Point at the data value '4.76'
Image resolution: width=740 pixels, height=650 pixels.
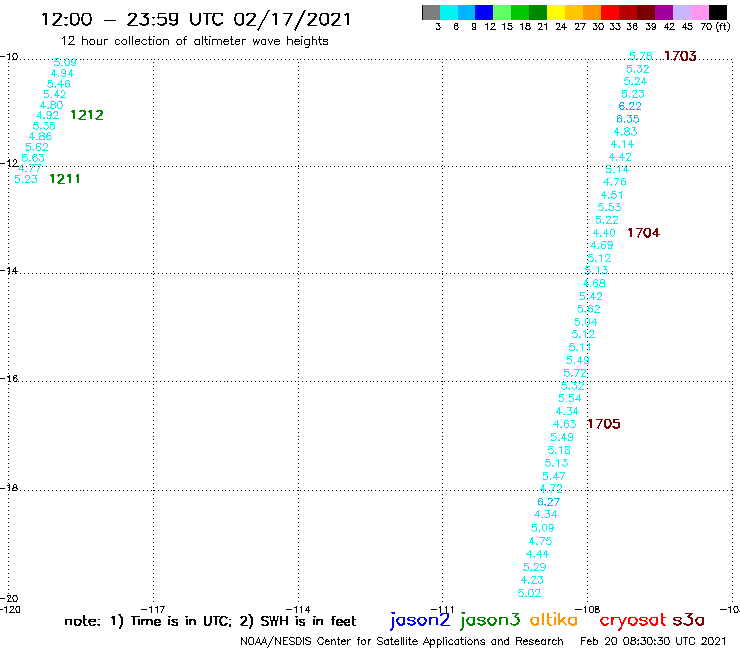point(614,182)
